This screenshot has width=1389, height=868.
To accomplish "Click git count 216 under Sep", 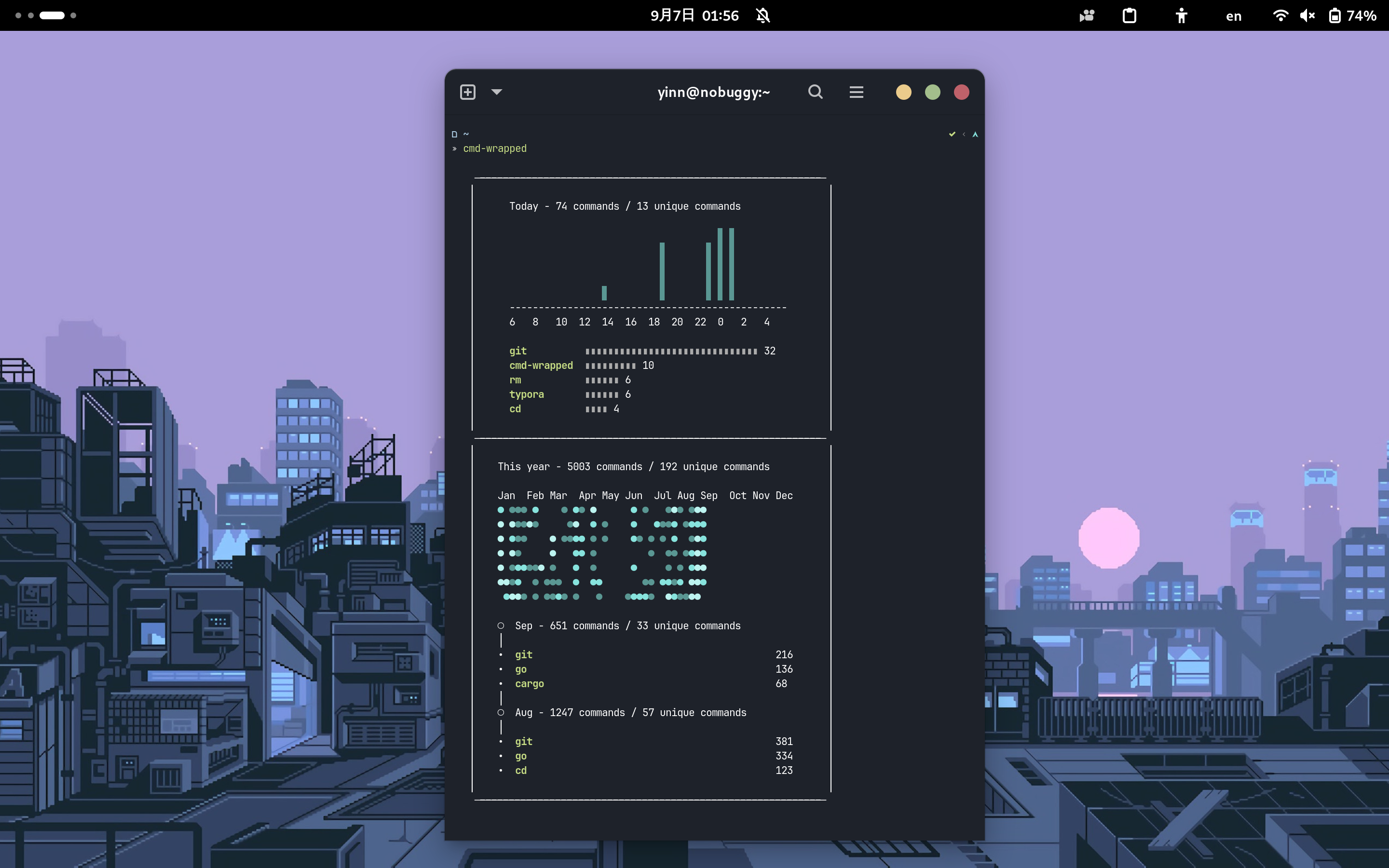I will coord(784,654).
